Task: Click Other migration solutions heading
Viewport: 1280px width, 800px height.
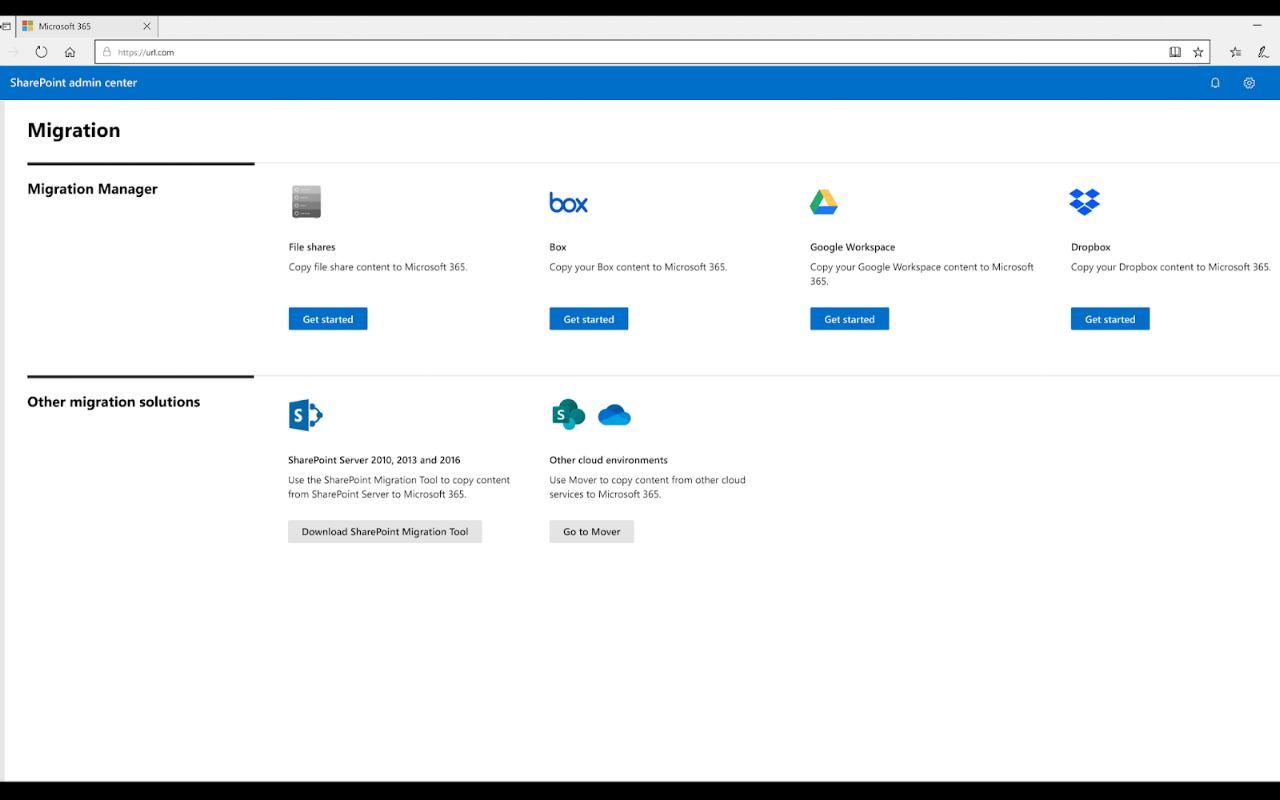Action: 113,402
